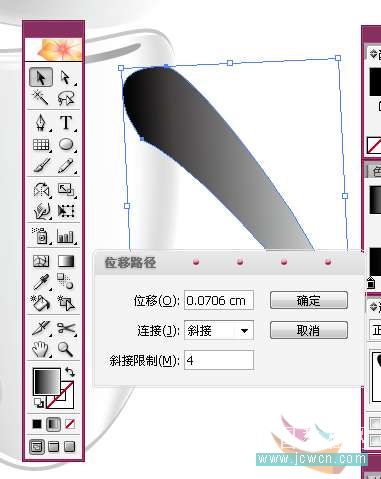Apply Gradient mode button below fill box
Image resolution: width=381 pixels, height=479 pixels.
click(53, 424)
